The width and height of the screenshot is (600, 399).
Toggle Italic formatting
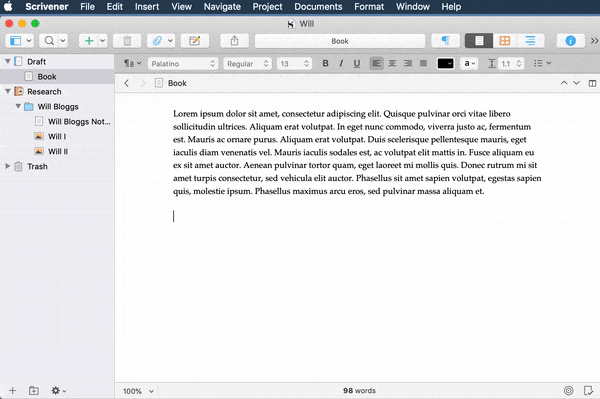click(341, 64)
